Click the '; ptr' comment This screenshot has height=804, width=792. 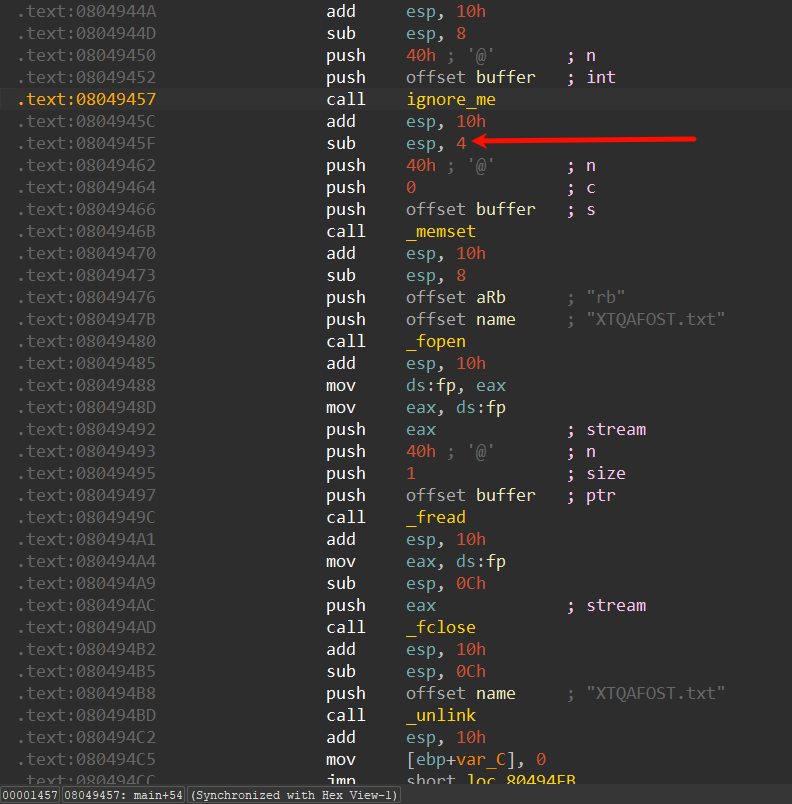pyautogui.click(x=591, y=495)
